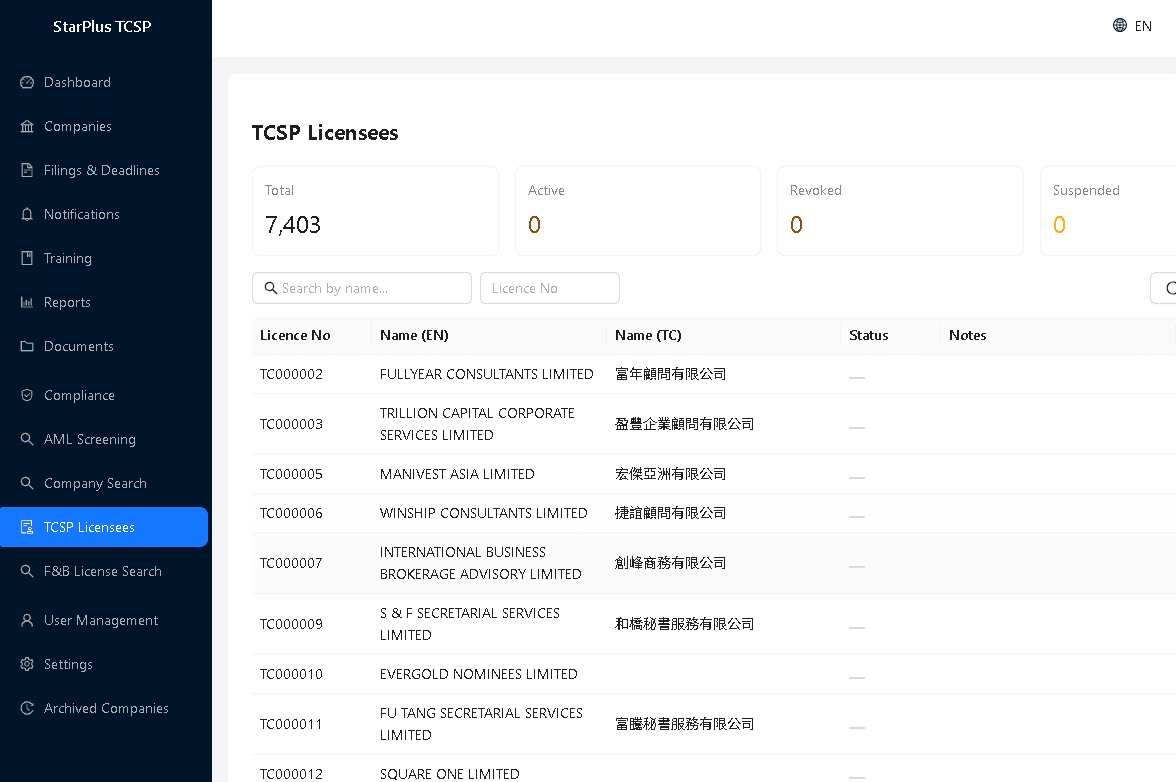Click SQUARE ONE LIMITED name

coord(449,774)
